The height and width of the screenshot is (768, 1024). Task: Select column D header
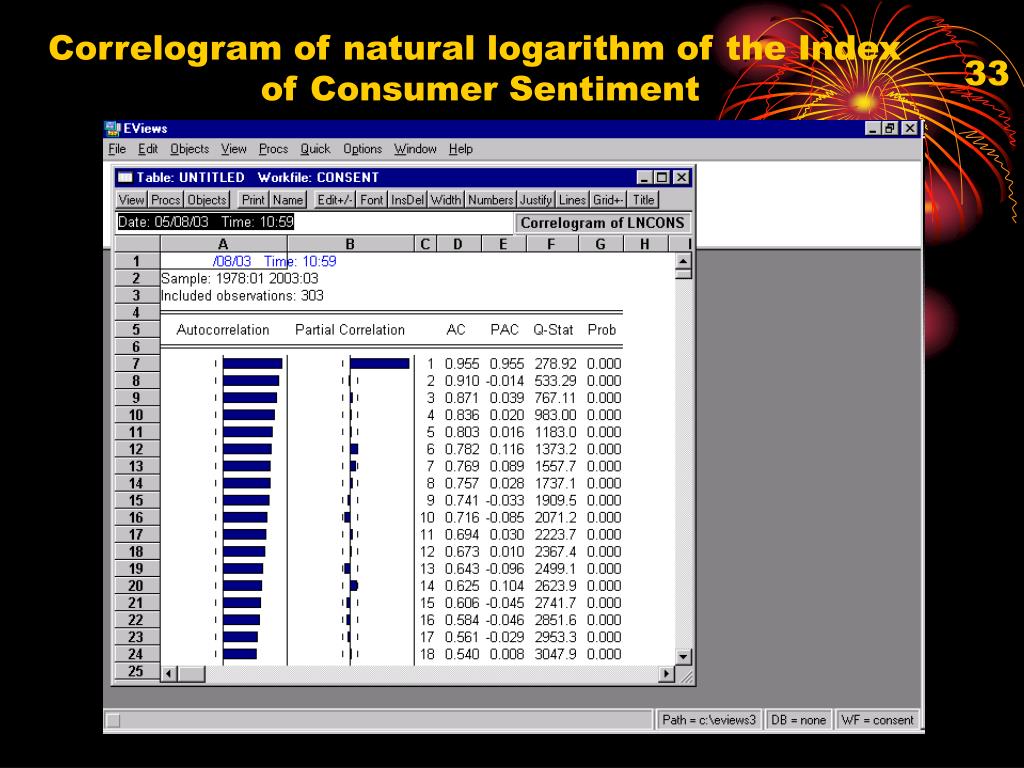pyautogui.click(x=458, y=244)
